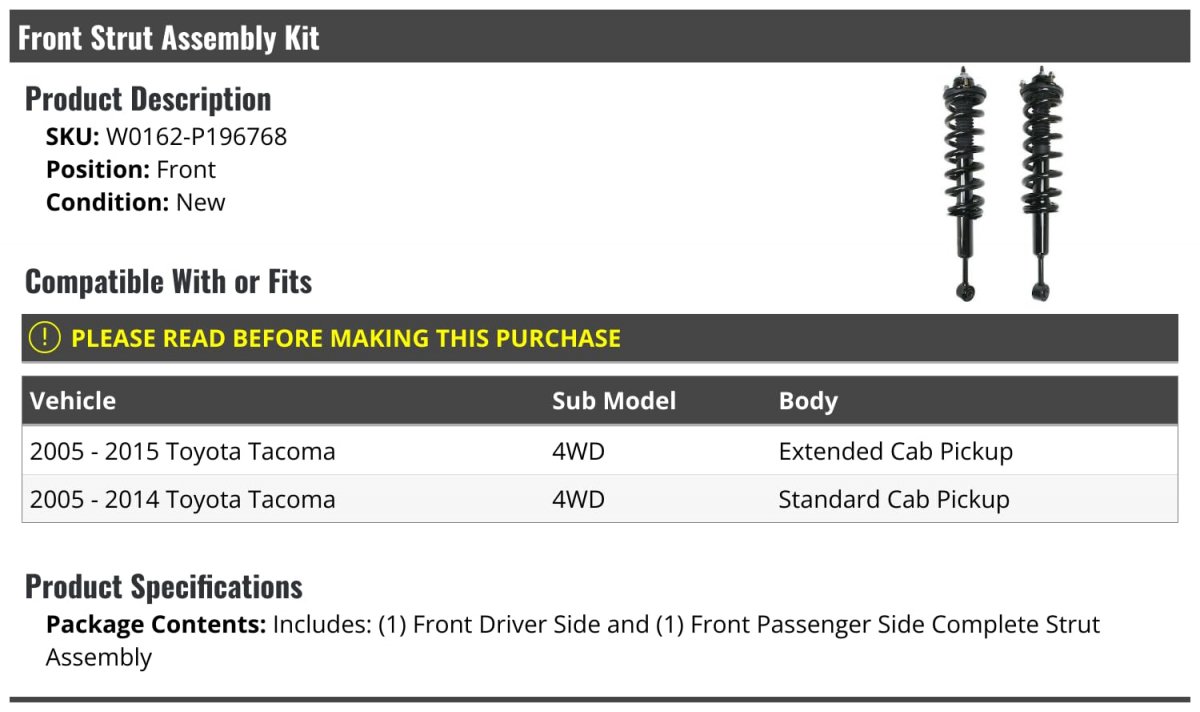1200x712 pixels.
Task: Click the Front Strut Assembly Kit title
Action: [x=169, y=38]
